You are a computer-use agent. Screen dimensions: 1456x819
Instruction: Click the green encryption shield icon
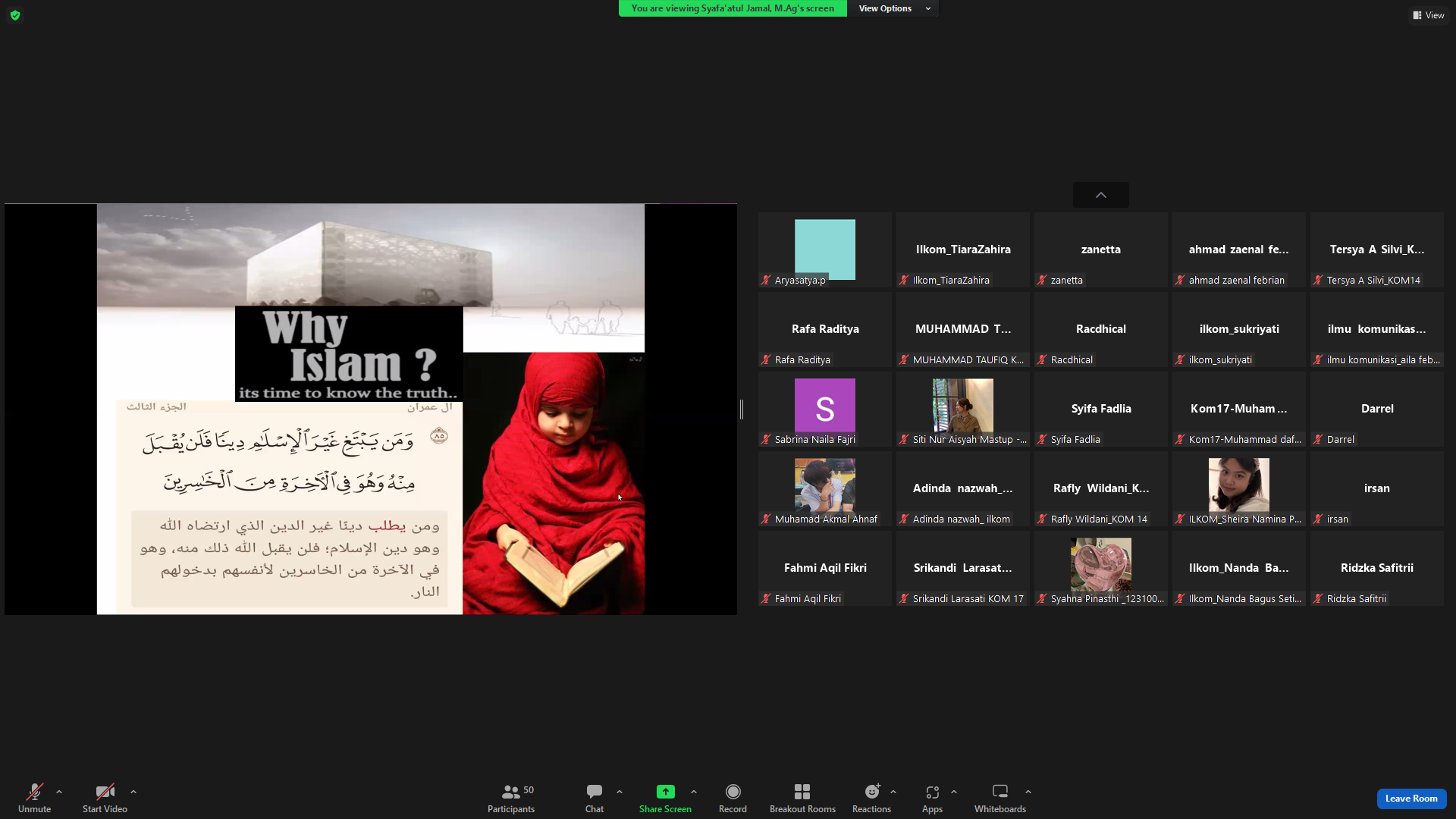(x=15, y=15)
